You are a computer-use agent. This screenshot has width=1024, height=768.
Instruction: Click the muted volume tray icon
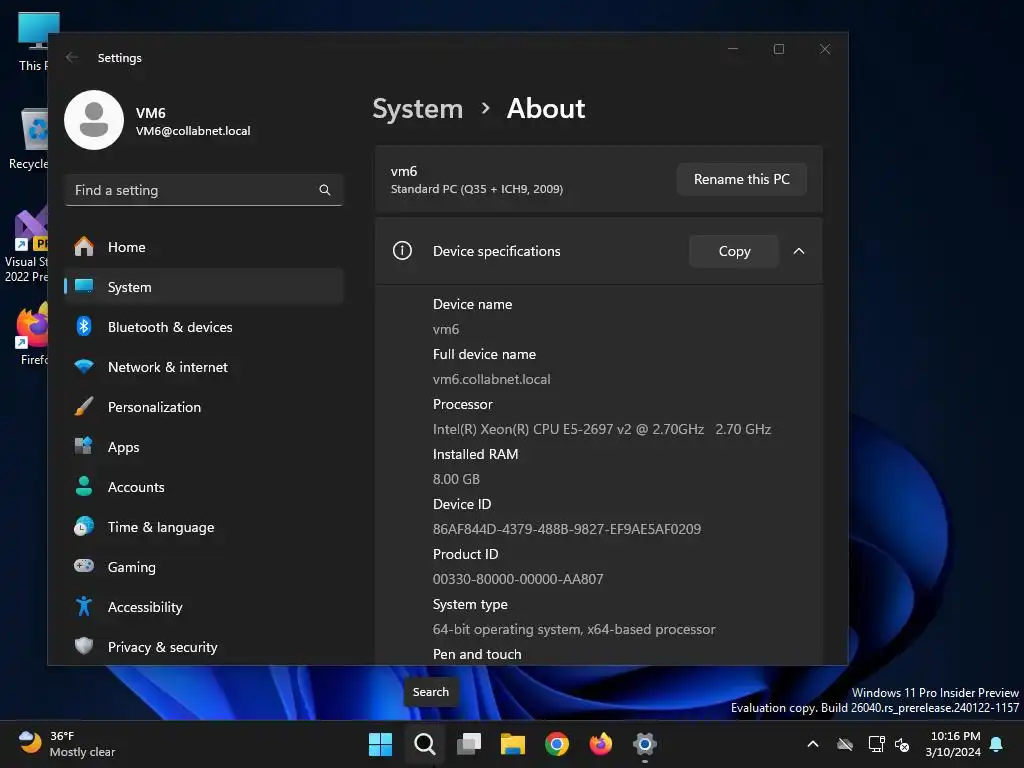[x=902, y=744]
